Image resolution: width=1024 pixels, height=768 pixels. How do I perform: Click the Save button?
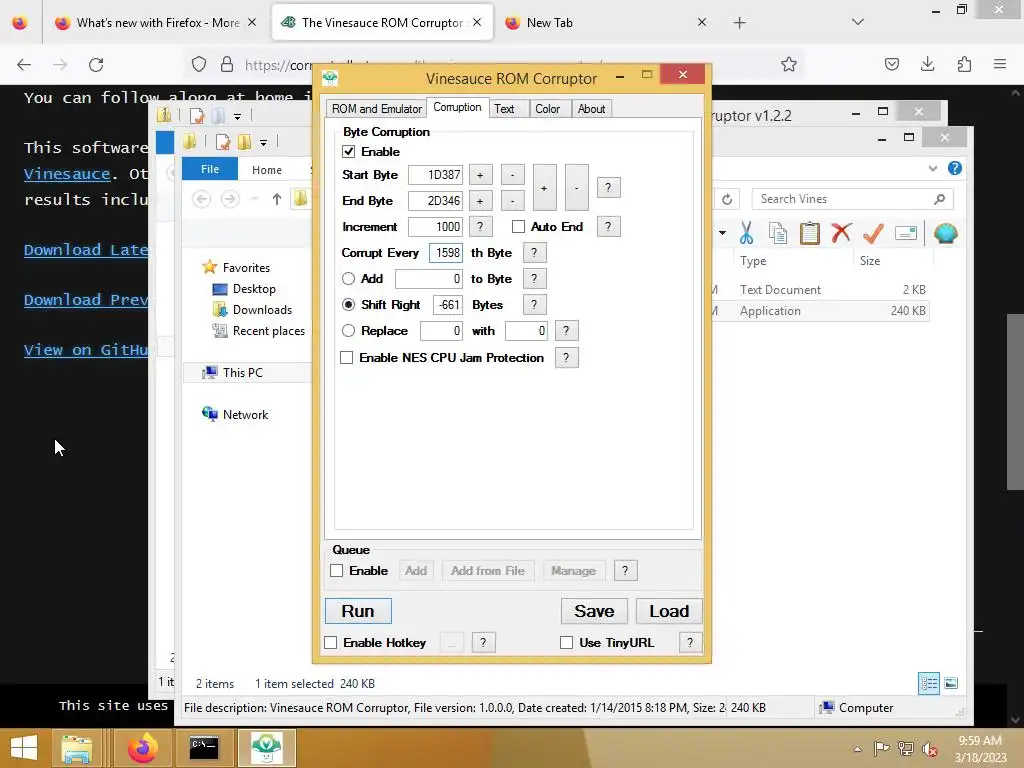coord(594,611)
